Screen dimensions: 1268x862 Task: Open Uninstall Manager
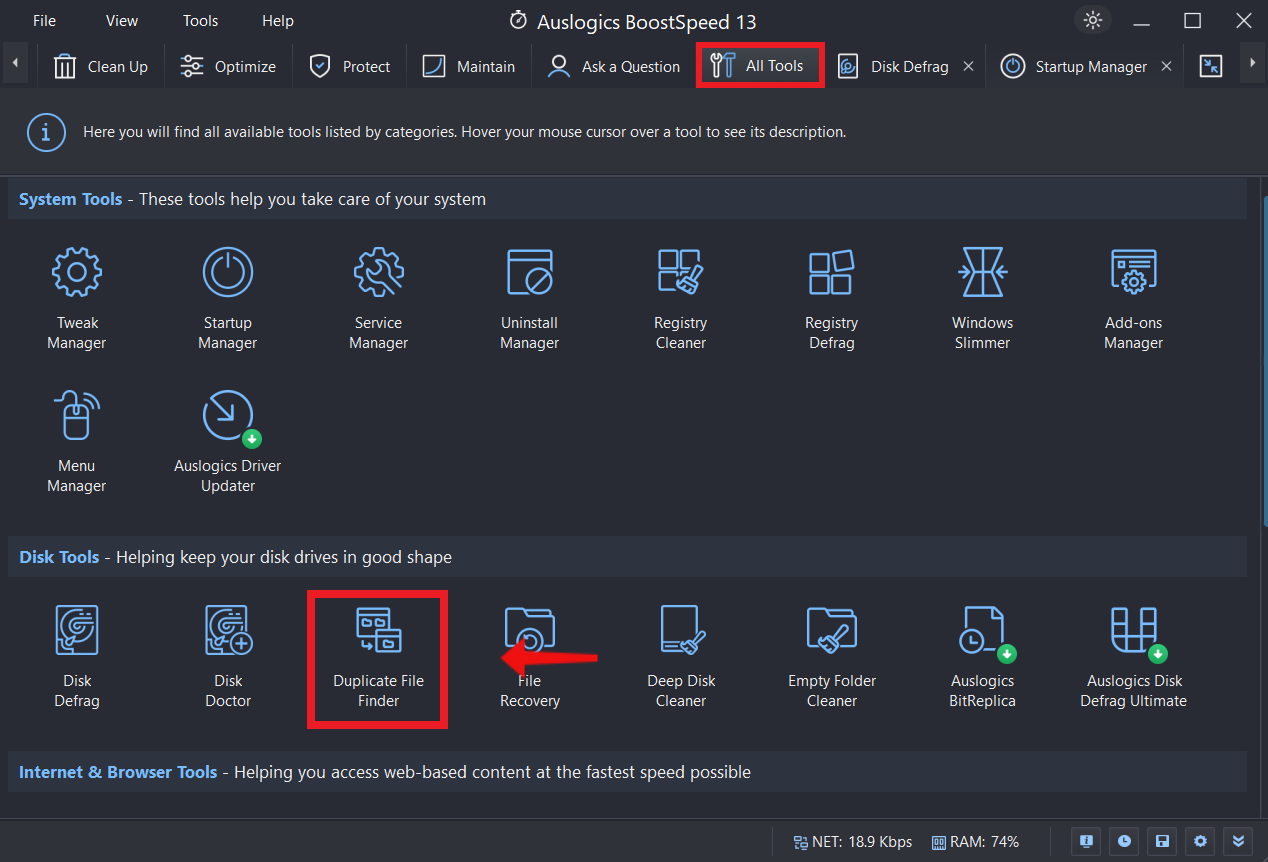[x=530, y=299]
